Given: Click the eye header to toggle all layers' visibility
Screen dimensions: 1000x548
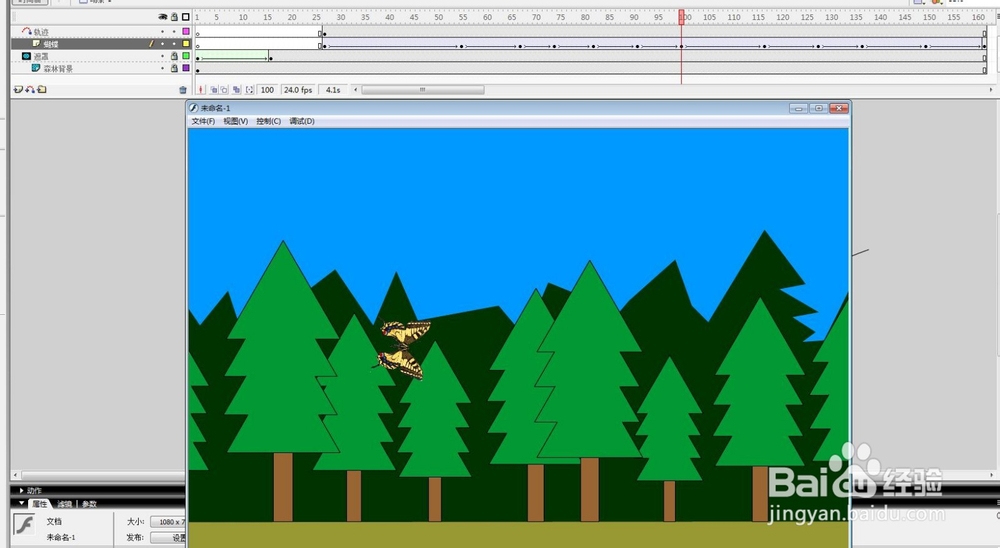Looking at the screenshot, I should (163, 17).
